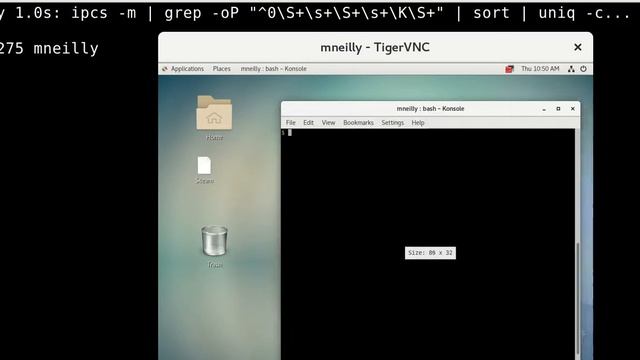Image resolution: width=640 pixels, height=360 pixels.
Task: Open Konsole File menu
Action: 291,122
